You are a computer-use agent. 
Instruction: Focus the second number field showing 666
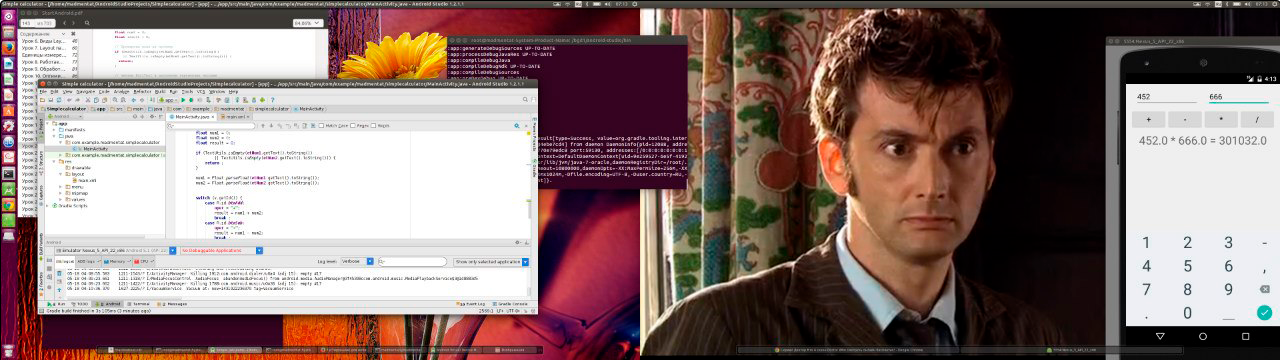tap(1239, 97)
